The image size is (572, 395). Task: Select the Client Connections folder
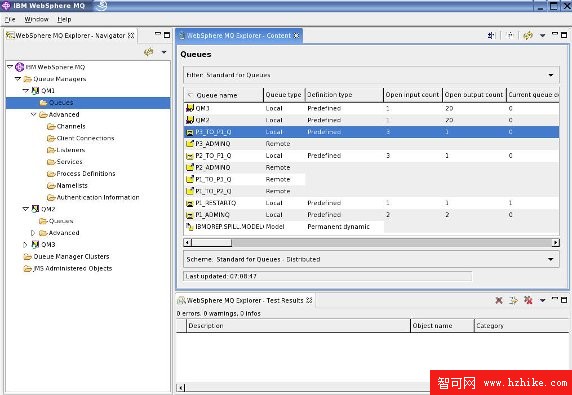point(81,138)
